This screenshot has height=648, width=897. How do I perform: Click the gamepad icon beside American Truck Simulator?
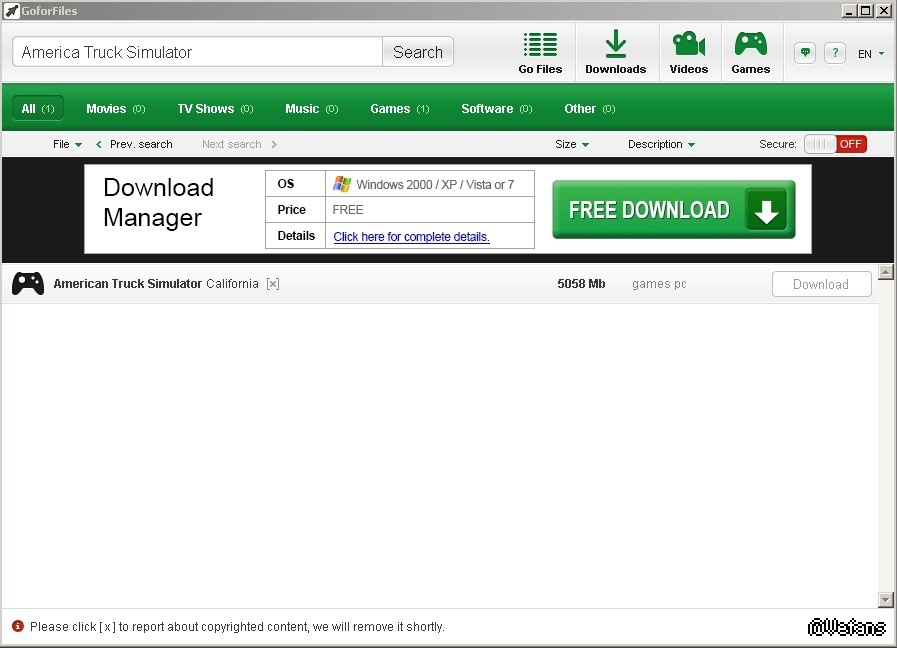[28, 284]
